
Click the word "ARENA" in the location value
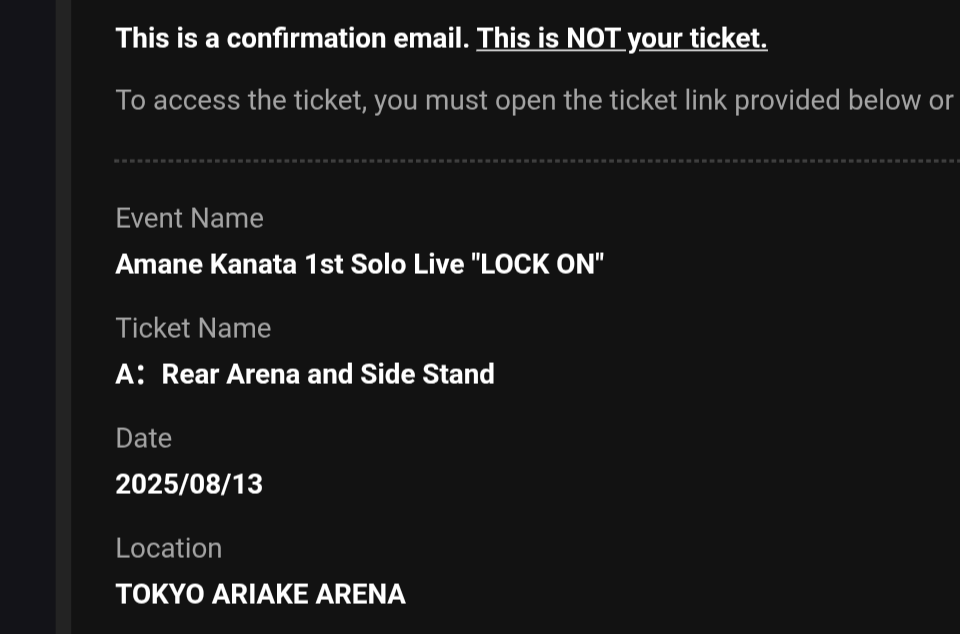click(x=360, y=594)
